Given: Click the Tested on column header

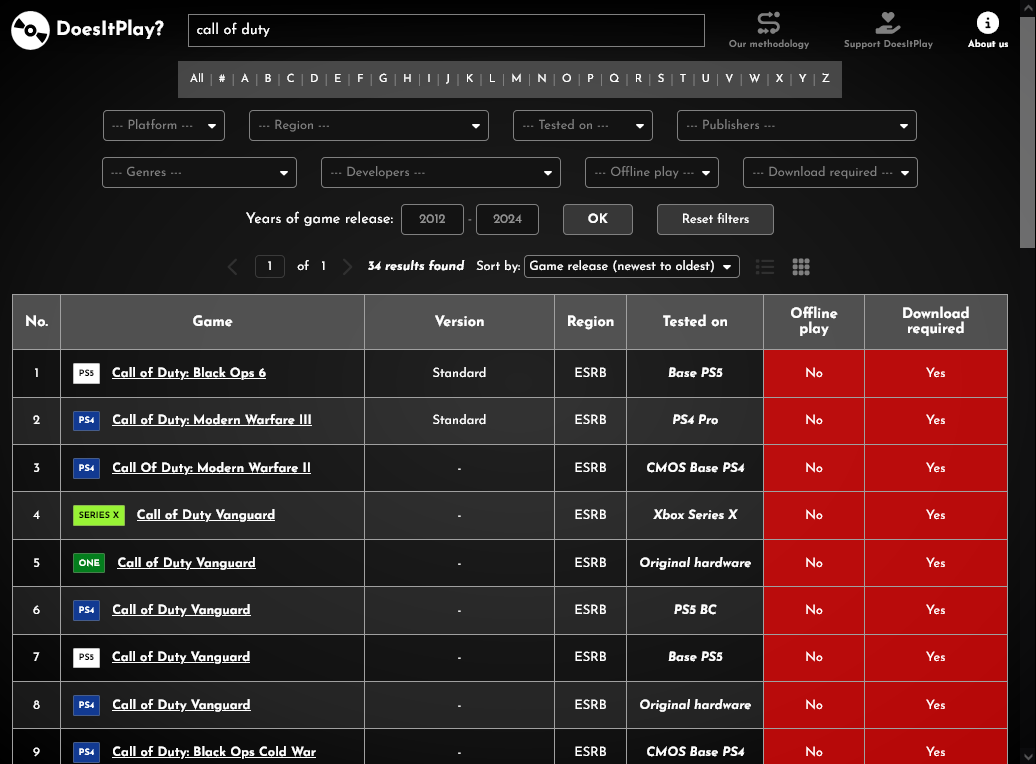Looking at the screenshot, I should (x=695, y=322).
